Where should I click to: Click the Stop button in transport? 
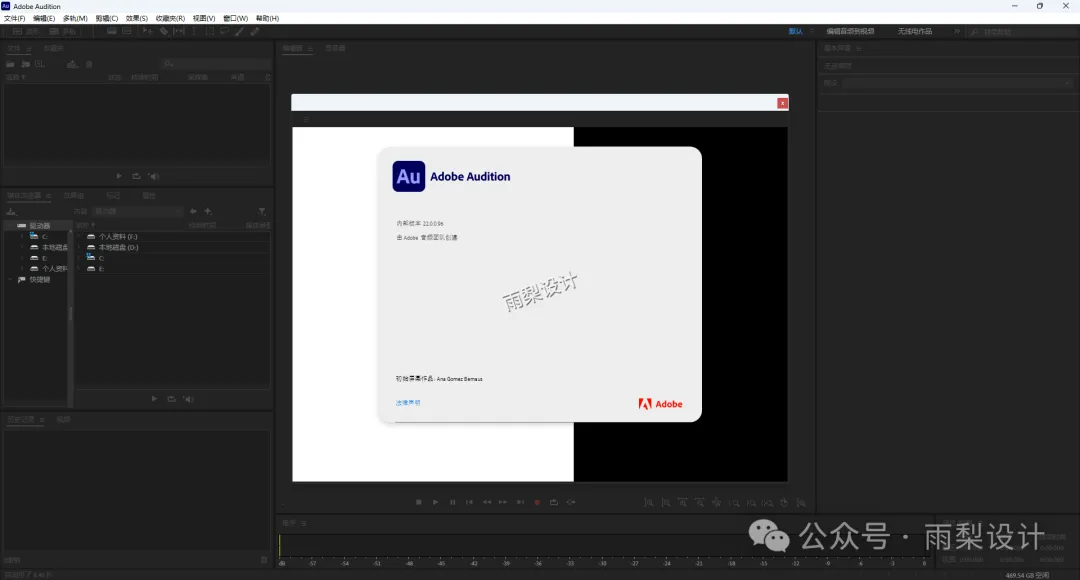click(x=419, y=502)
